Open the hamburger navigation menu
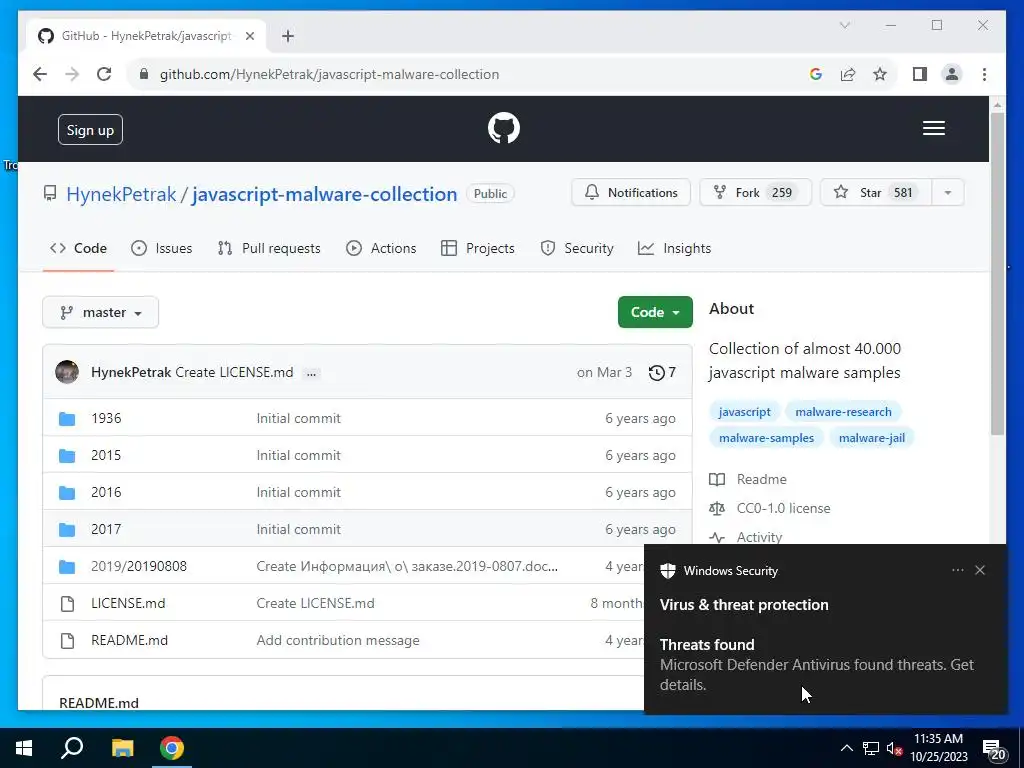This screenshot has width=1024, height=768. pyautogui.click(x=933, y=128)
